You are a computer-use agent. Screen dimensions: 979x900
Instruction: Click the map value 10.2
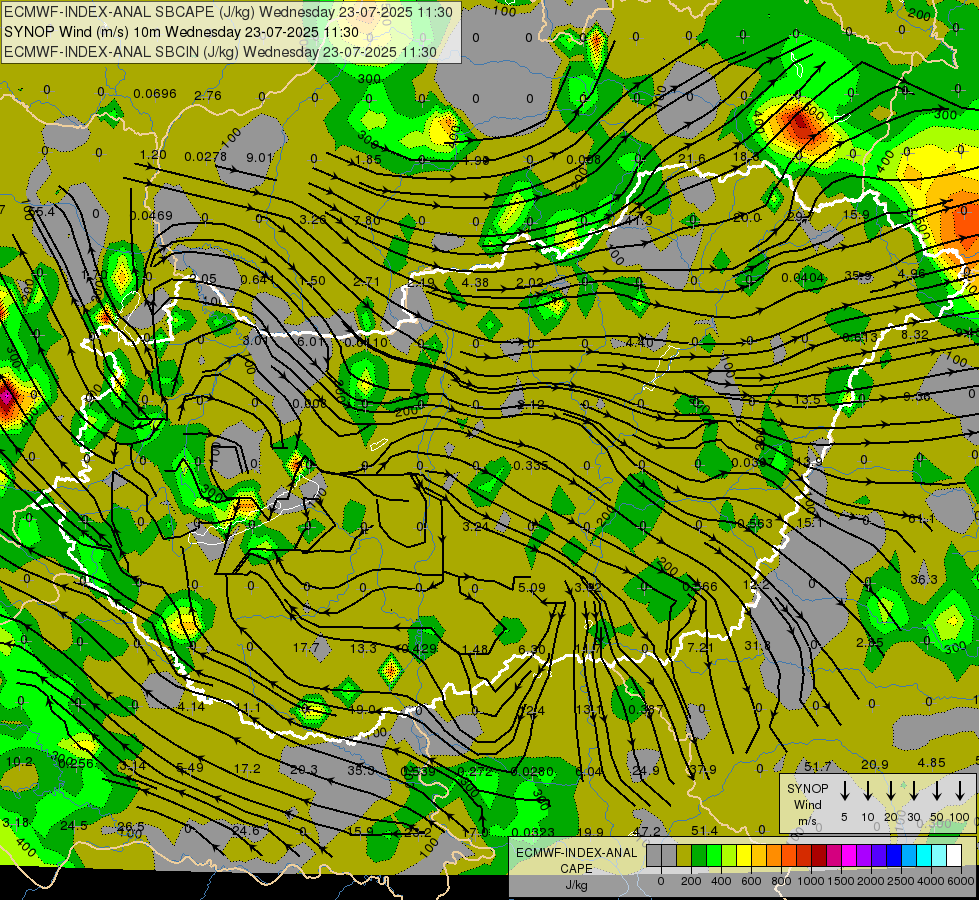point(19,761)
